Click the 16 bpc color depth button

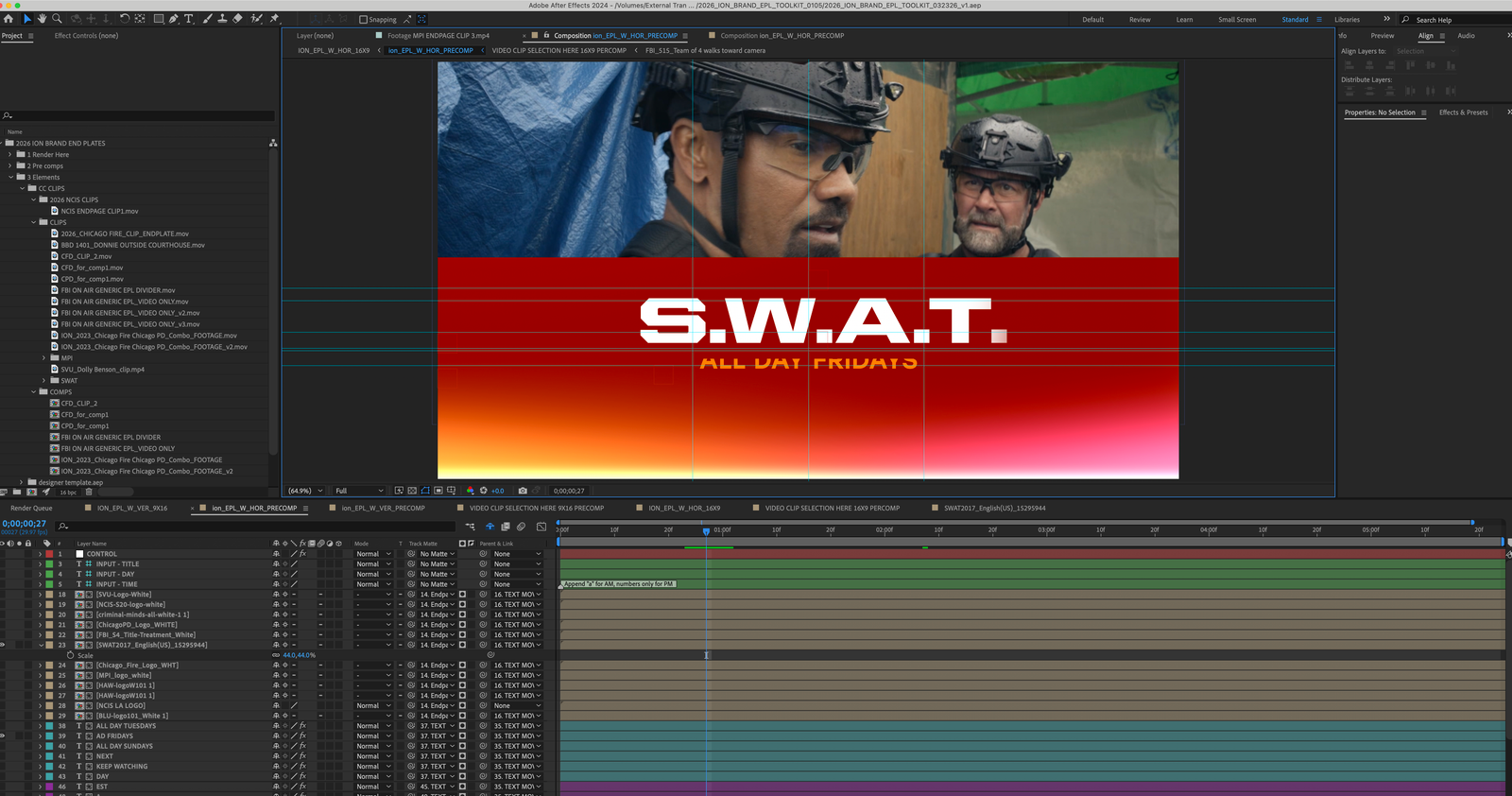point(68,493)
